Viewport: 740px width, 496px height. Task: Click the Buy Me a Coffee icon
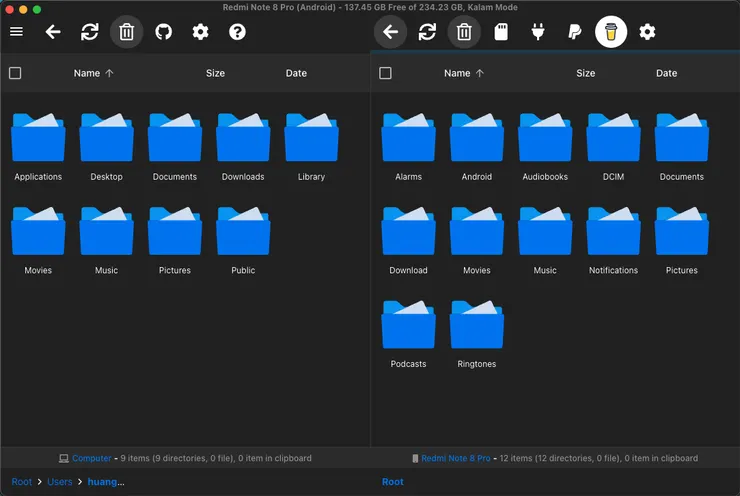point(611,32)
